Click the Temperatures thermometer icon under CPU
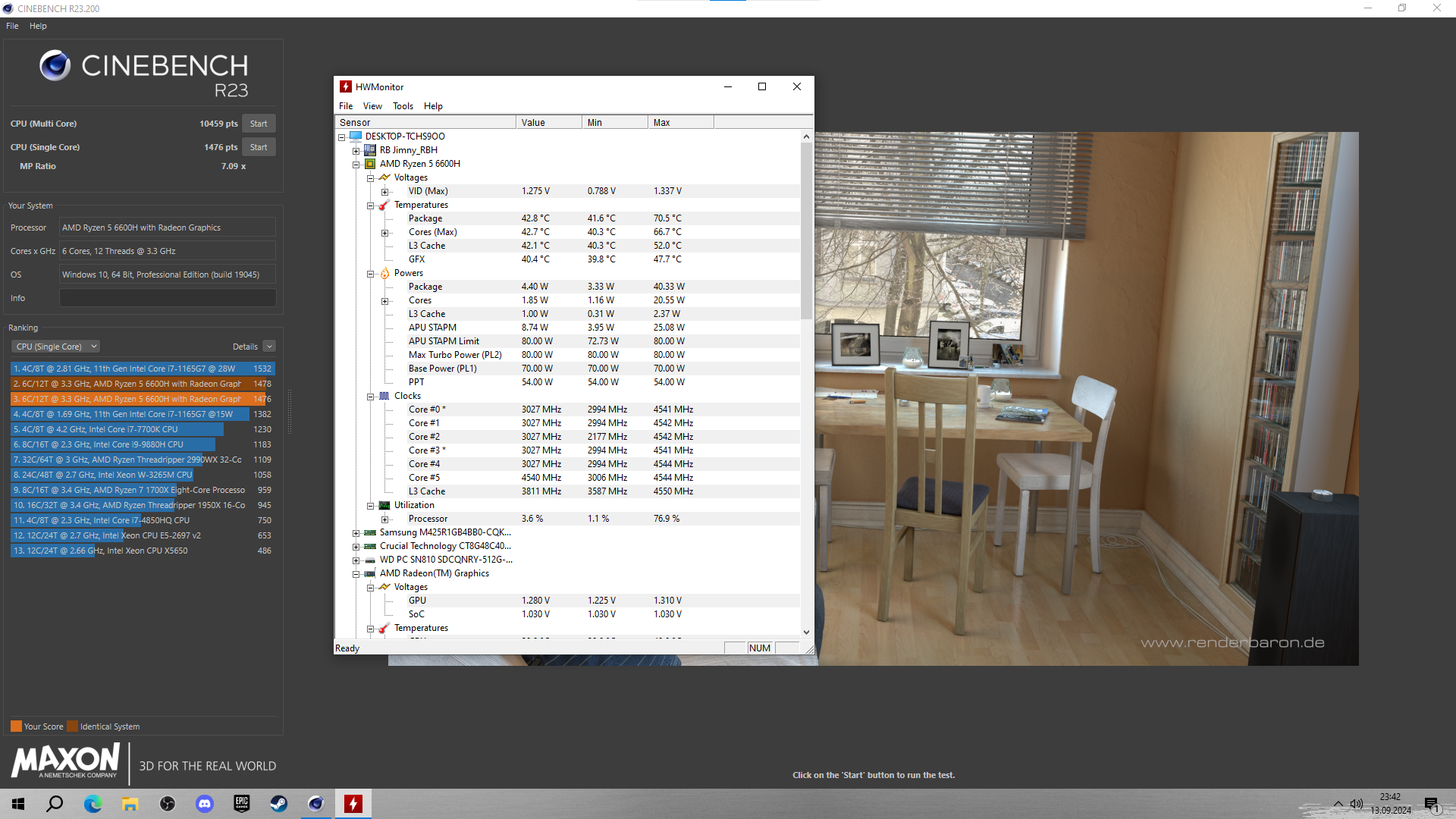 pyautogui.click(x=384, y=205)
